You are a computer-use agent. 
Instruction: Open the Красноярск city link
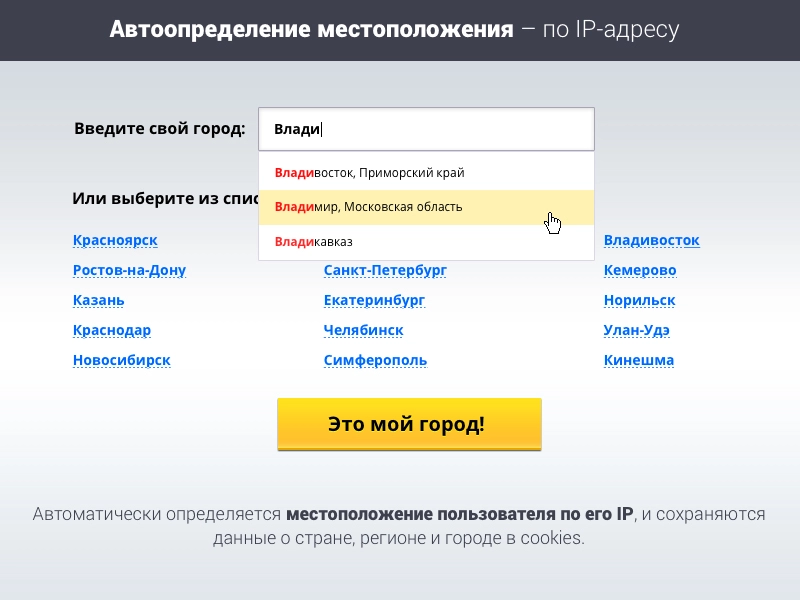(x=115, y=240)
